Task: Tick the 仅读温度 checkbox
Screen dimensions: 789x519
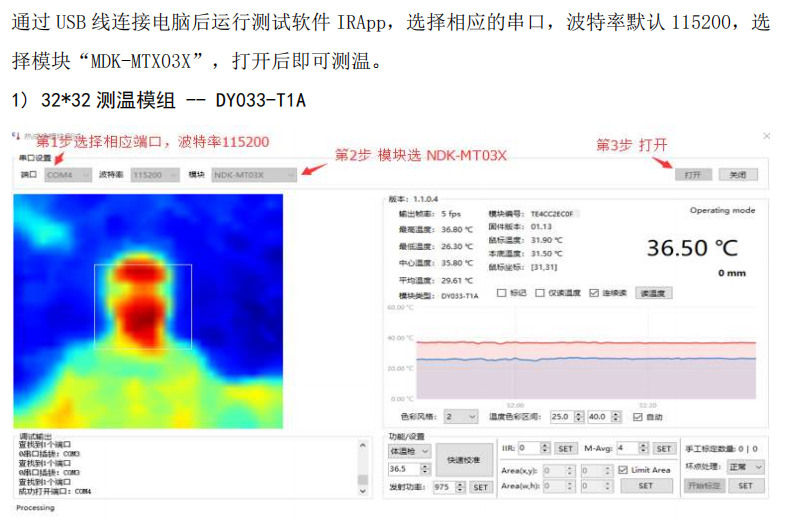Action: coord(541,293)
